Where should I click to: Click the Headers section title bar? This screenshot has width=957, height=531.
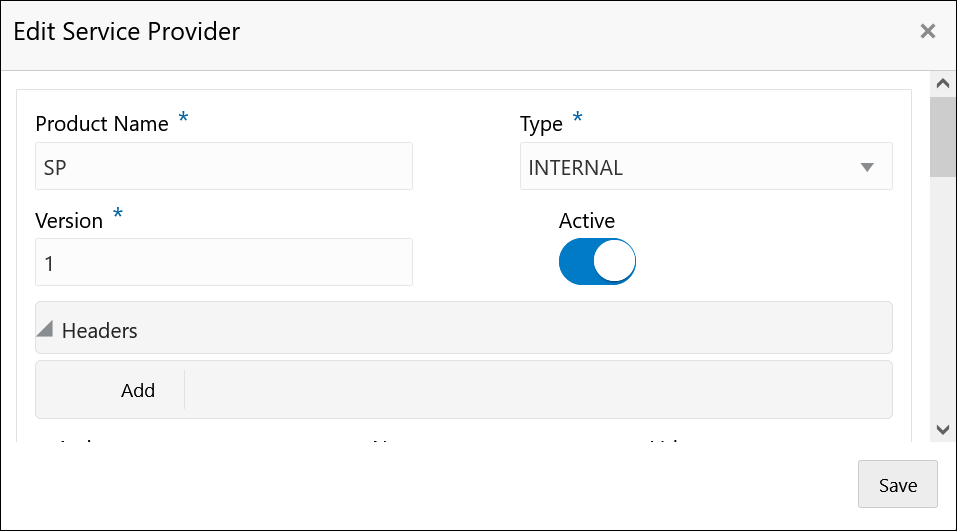click(x=463, y=328)
